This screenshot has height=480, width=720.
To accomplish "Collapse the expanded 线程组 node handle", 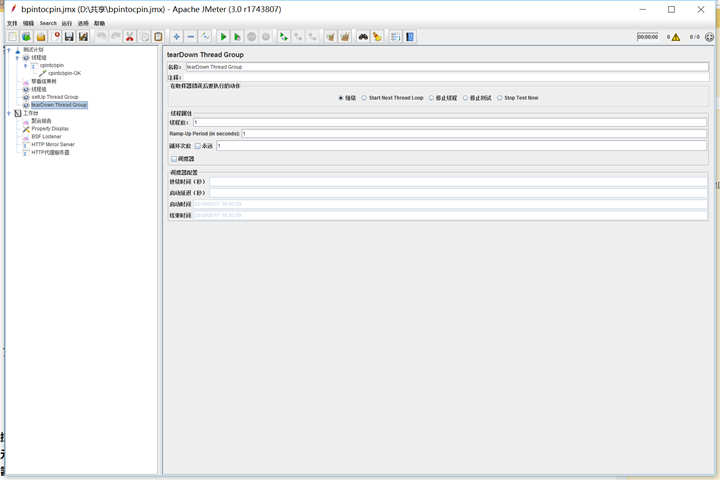I will (x=17, y=58).
